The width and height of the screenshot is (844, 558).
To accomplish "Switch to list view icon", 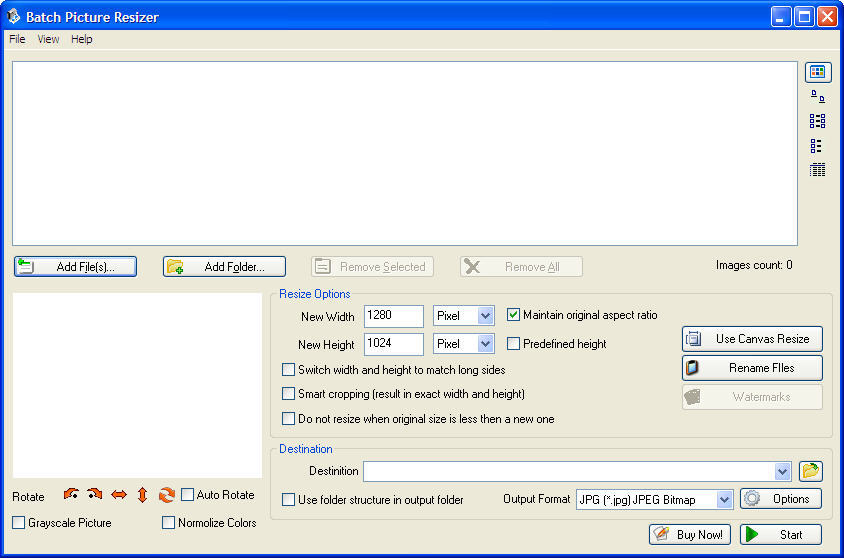I will (816, 146).
